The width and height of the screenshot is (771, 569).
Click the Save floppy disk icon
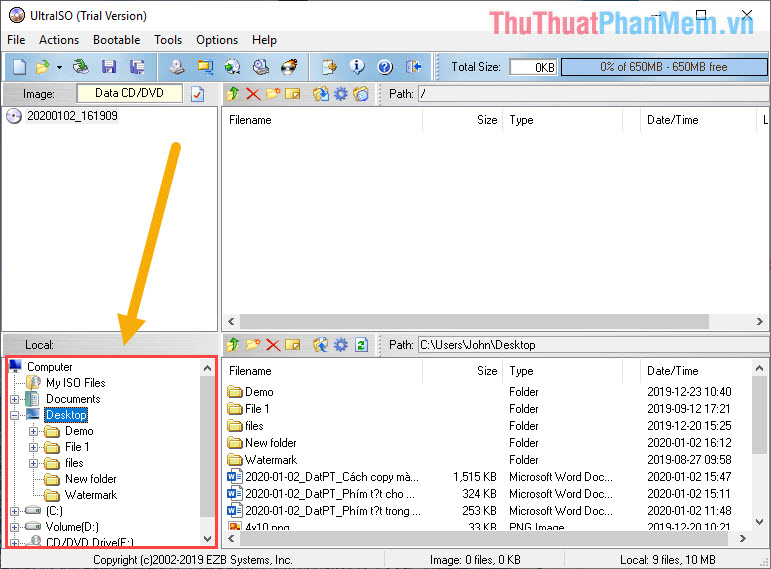click(109, 67)
